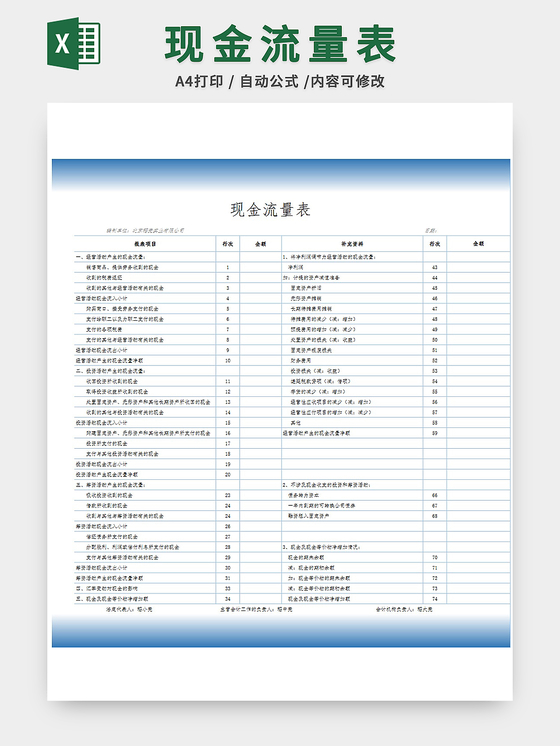Click the row number 34 cell
The image size is (560, 746).
pyautogui.click(x=227, y=599)
